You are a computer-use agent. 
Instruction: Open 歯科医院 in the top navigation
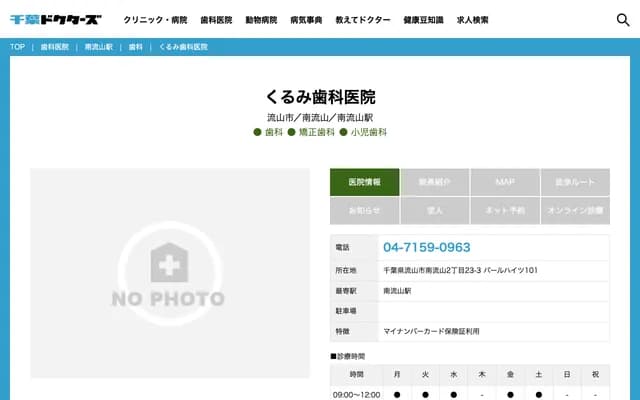(216, 20)
